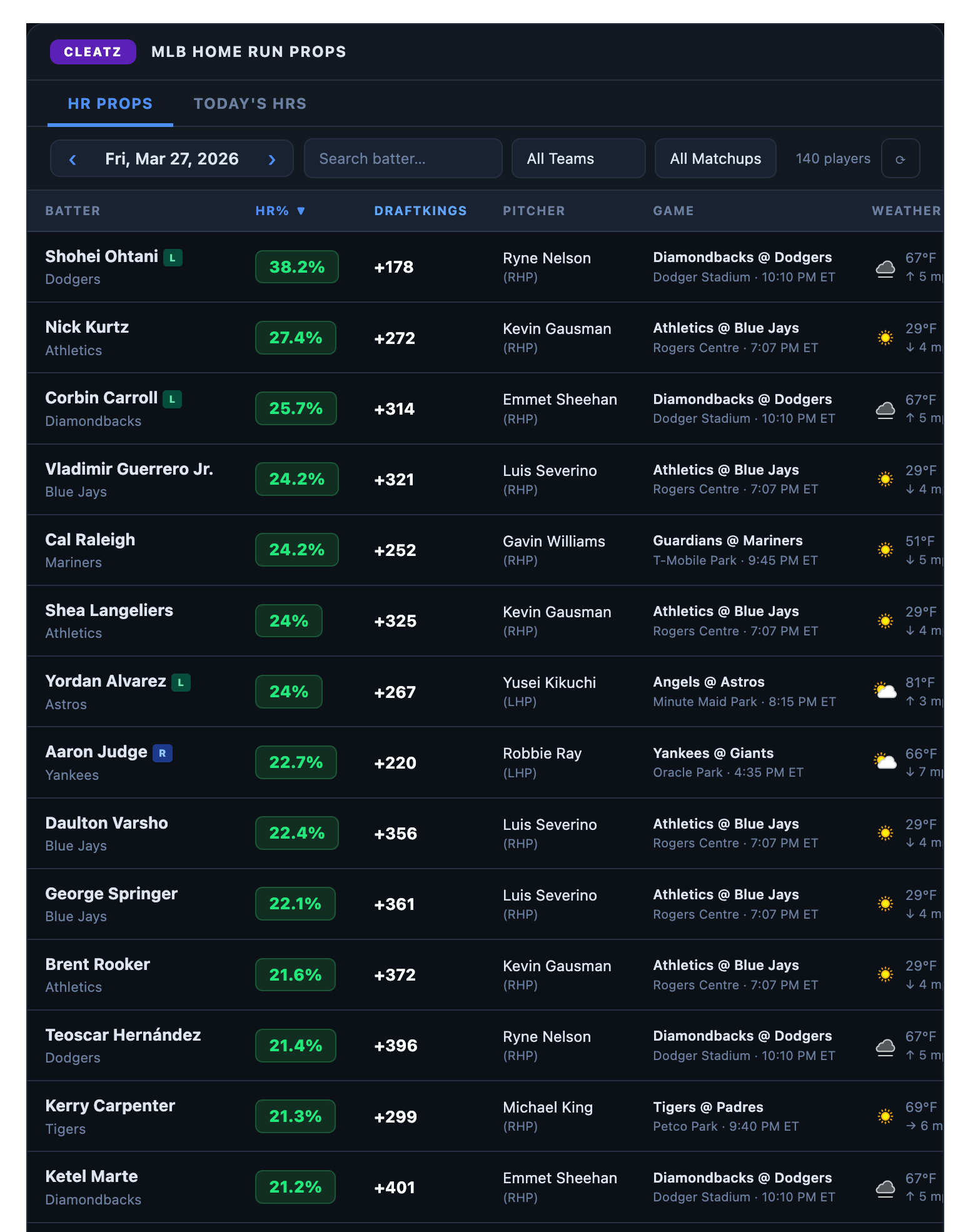Click the sun icon in Shea Langeliers' row

tap(885, 621)
